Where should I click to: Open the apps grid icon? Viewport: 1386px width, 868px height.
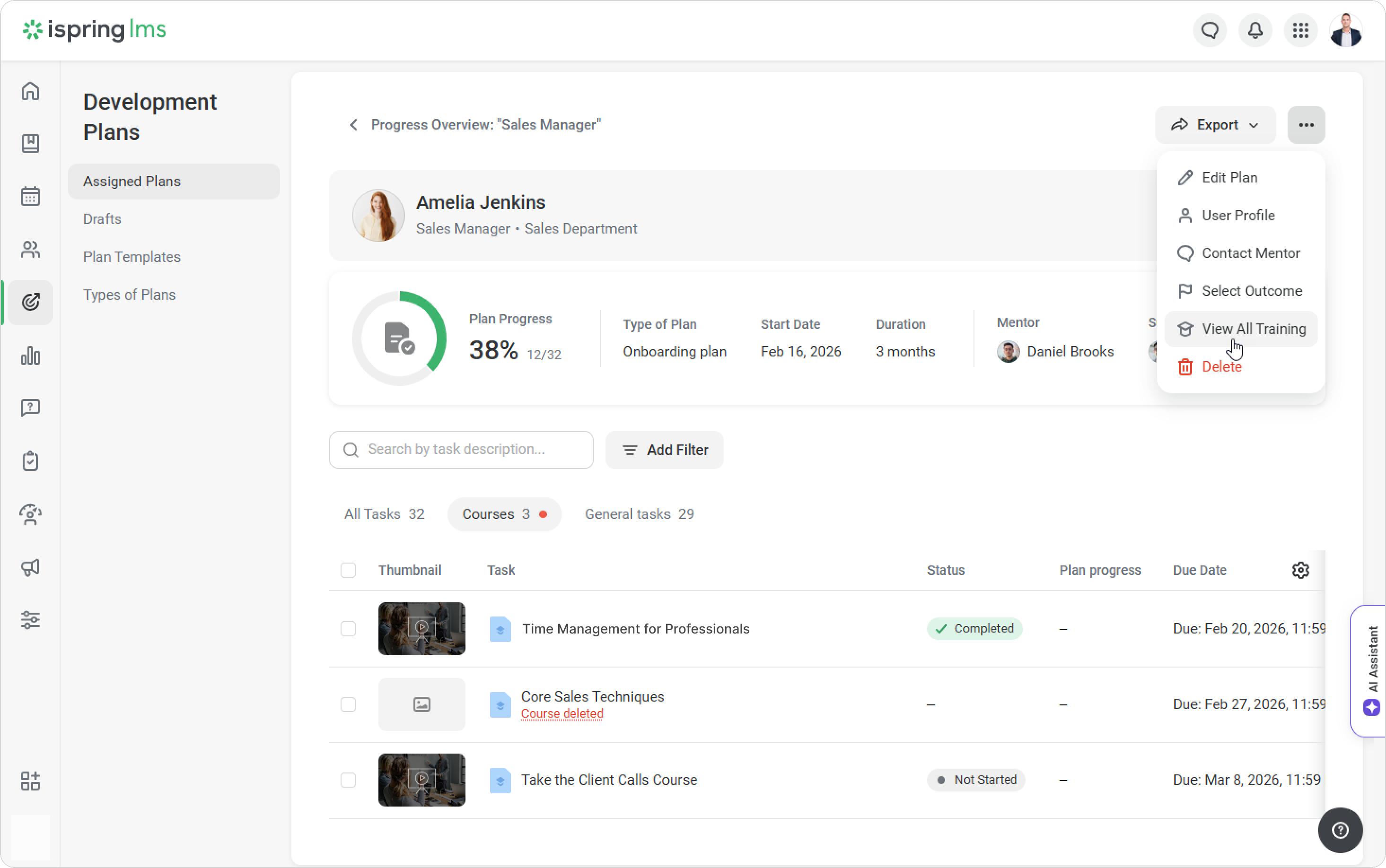tap(1300, 30)
